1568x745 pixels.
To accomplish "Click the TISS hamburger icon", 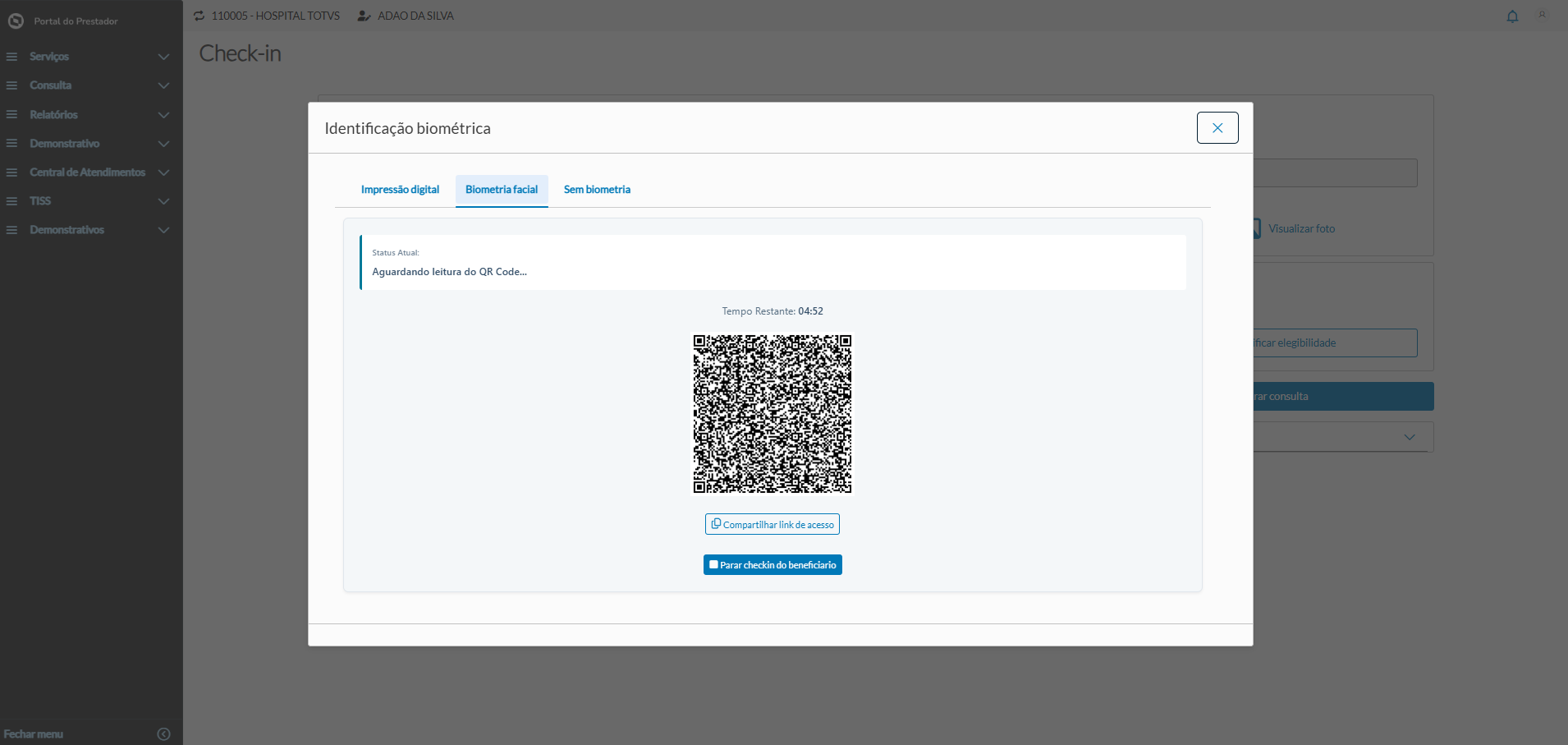I will click(11, 201).
